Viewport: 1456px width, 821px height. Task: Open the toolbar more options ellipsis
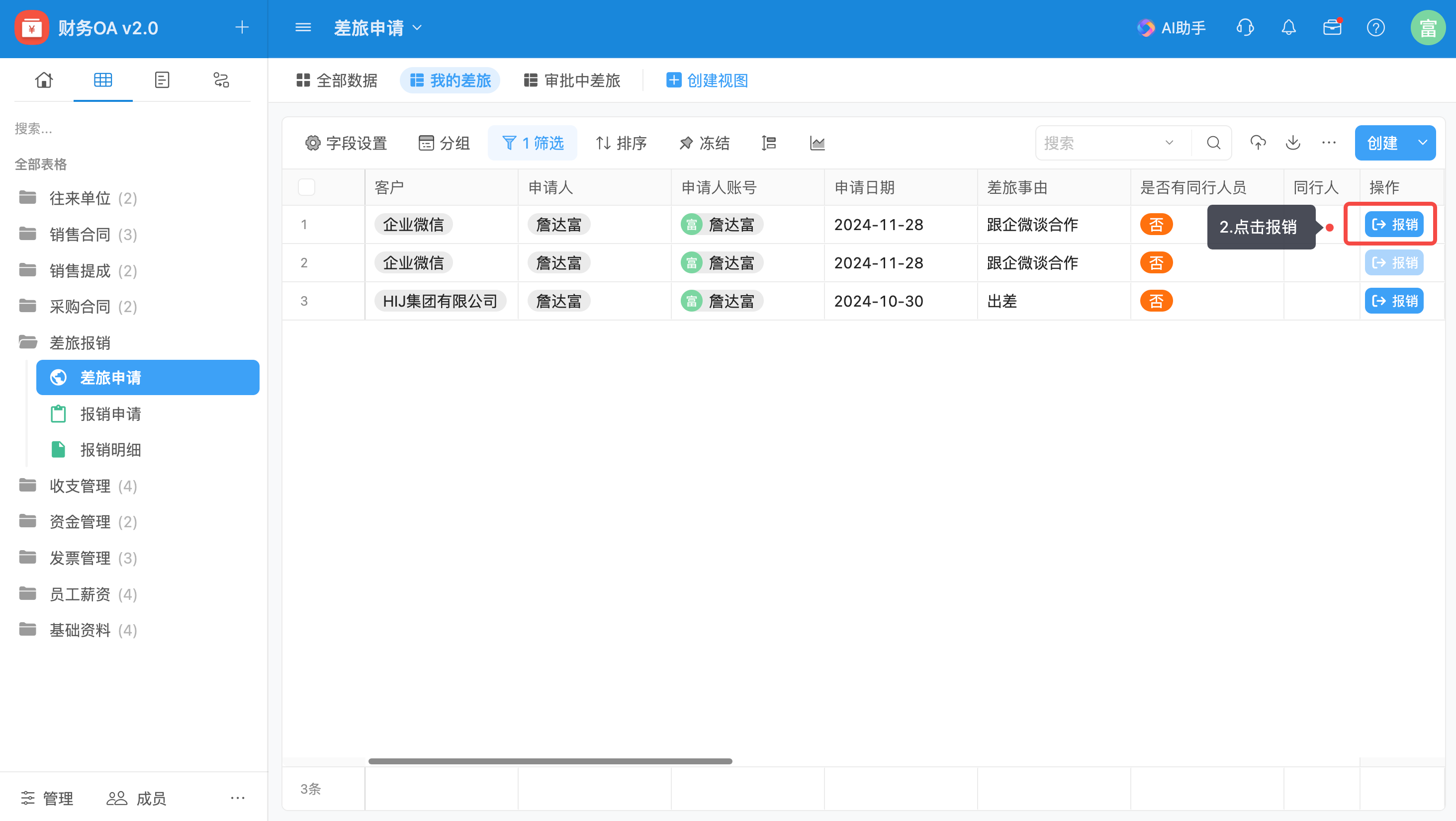1329,143
